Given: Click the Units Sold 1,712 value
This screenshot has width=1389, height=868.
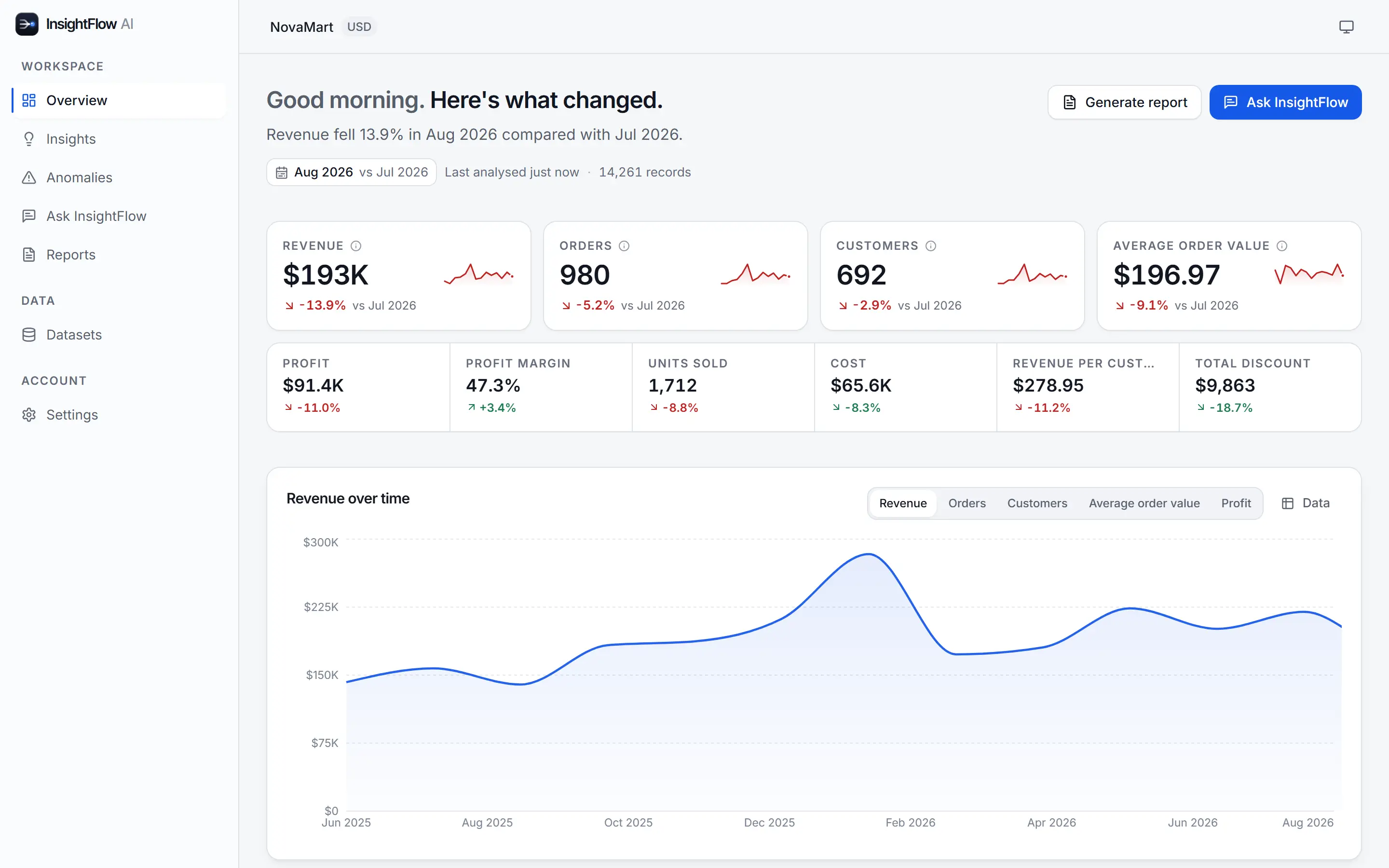Looking at the screenshot, I should coord(672,385).
